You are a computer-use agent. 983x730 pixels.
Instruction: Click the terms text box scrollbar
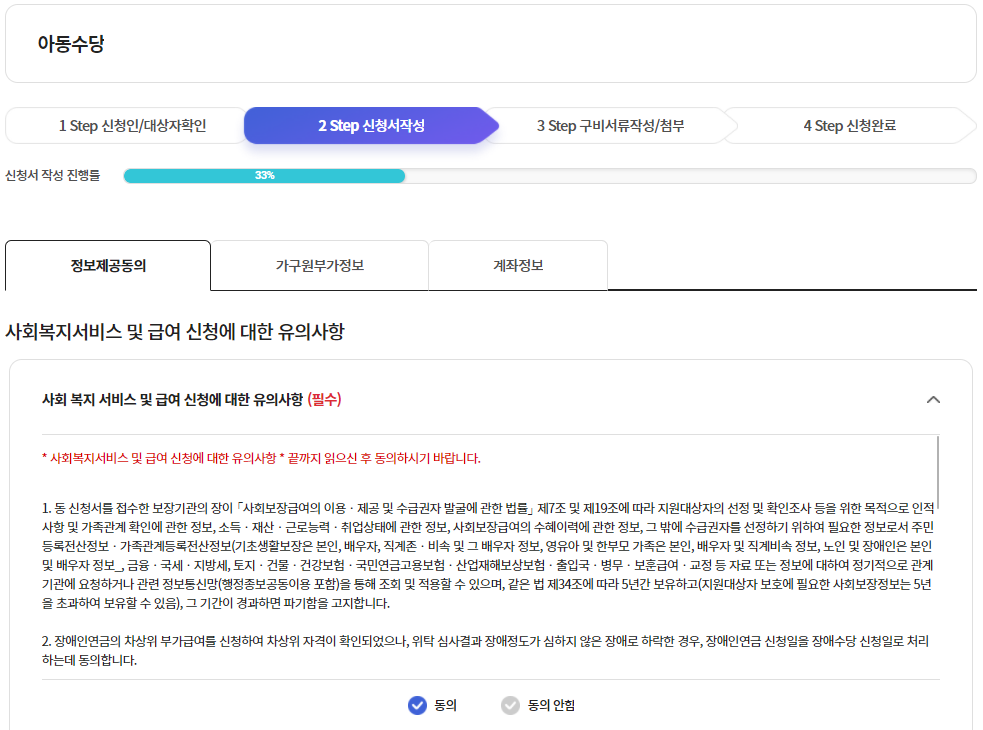tap(938, 473)
